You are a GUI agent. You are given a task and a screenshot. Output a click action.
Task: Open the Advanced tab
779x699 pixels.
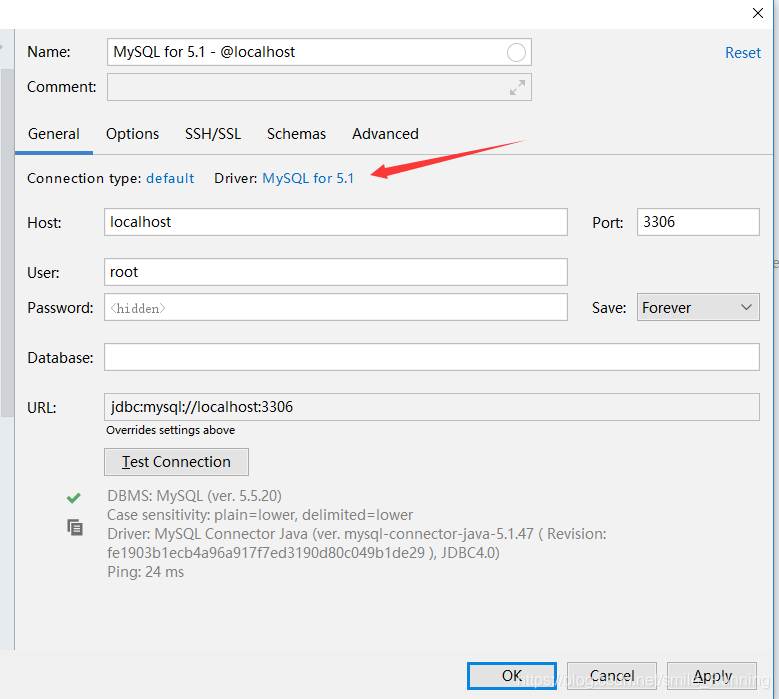(x=385, y=134)
